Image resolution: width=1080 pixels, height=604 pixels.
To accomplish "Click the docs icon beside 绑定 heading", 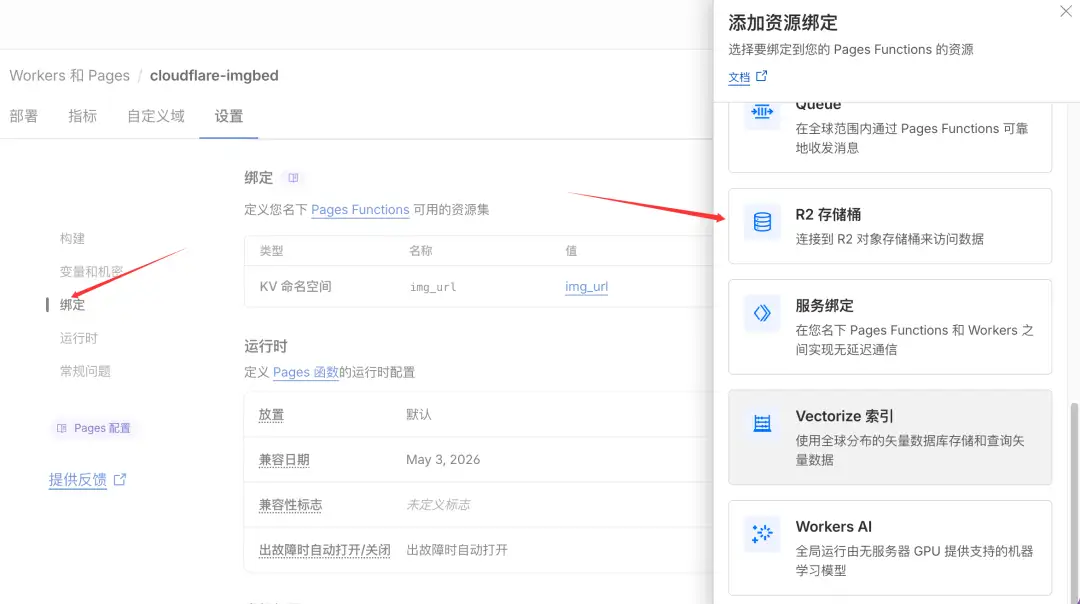I will pyautogui.click(x=293, y=178).
